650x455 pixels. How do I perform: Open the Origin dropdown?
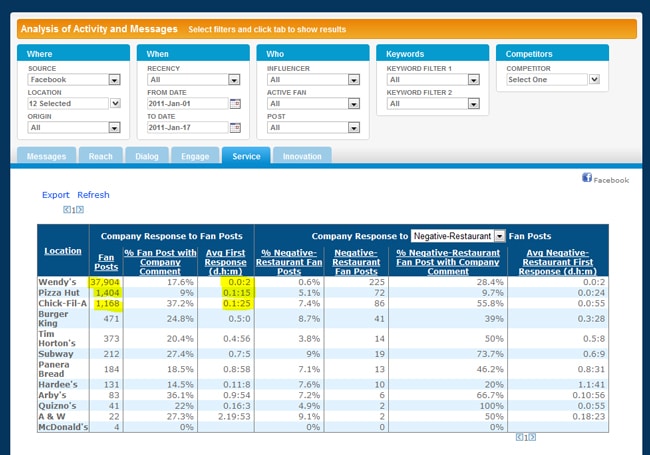click(74, 128)
